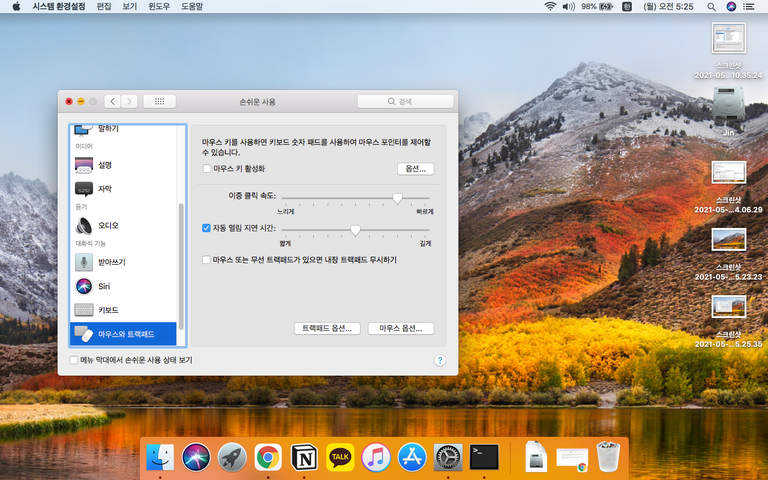Open 트랙패드 옵션... button
Screen dimensions: 768x480
pyautogui.click(x=327, y=328)
